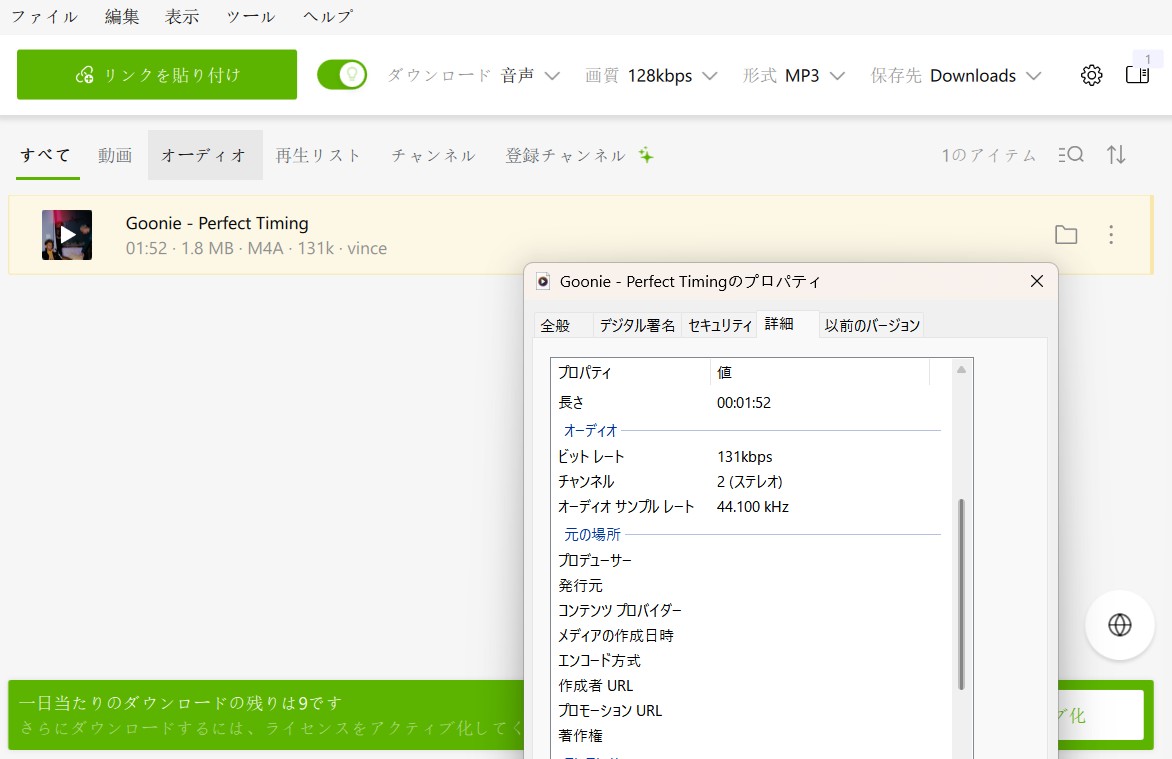Select the 動画 tab
Image resolution: width=1172 pixels, height=759 pixels.
coord(115,155)
